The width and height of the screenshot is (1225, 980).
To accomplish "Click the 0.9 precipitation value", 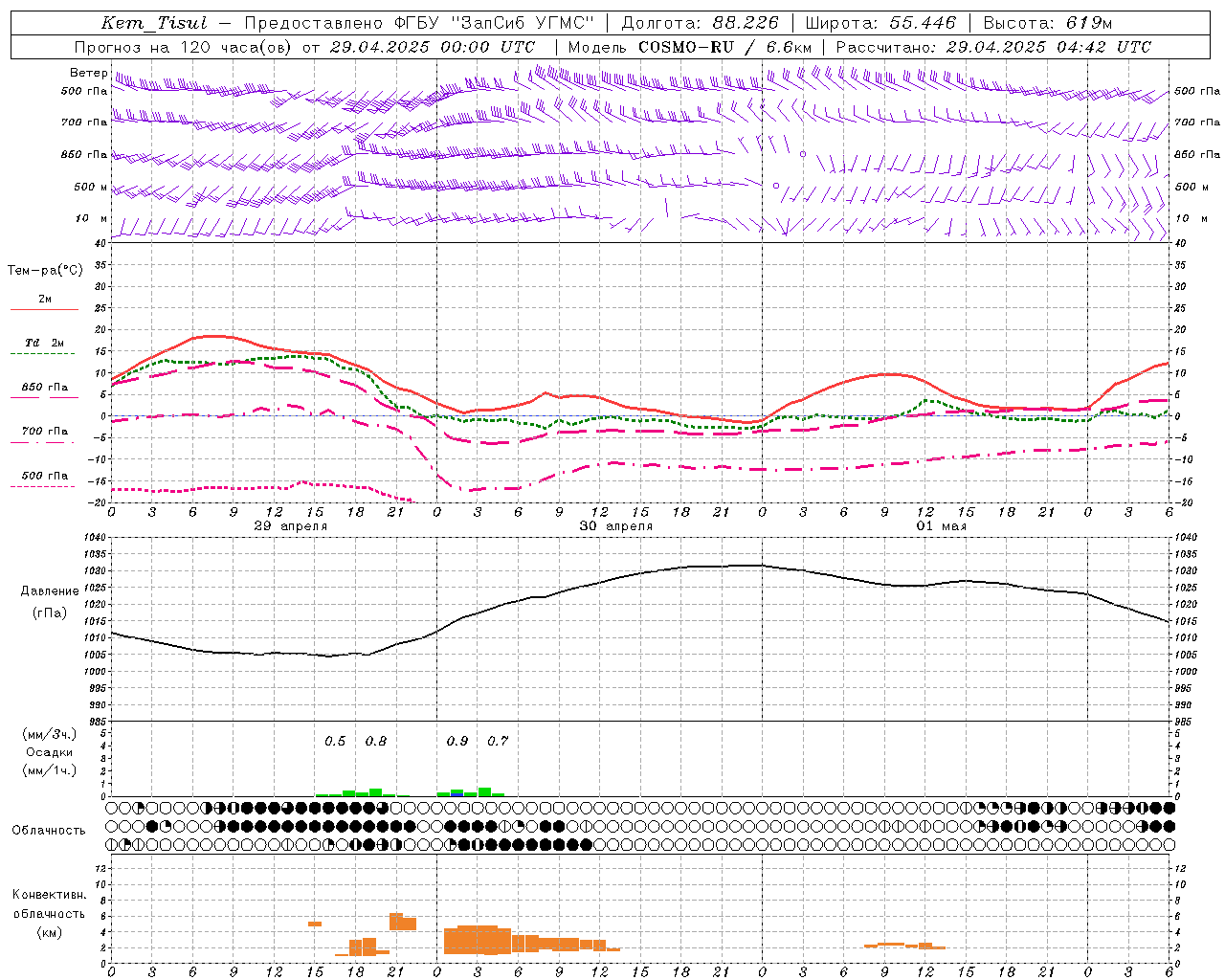I will 457,741.
